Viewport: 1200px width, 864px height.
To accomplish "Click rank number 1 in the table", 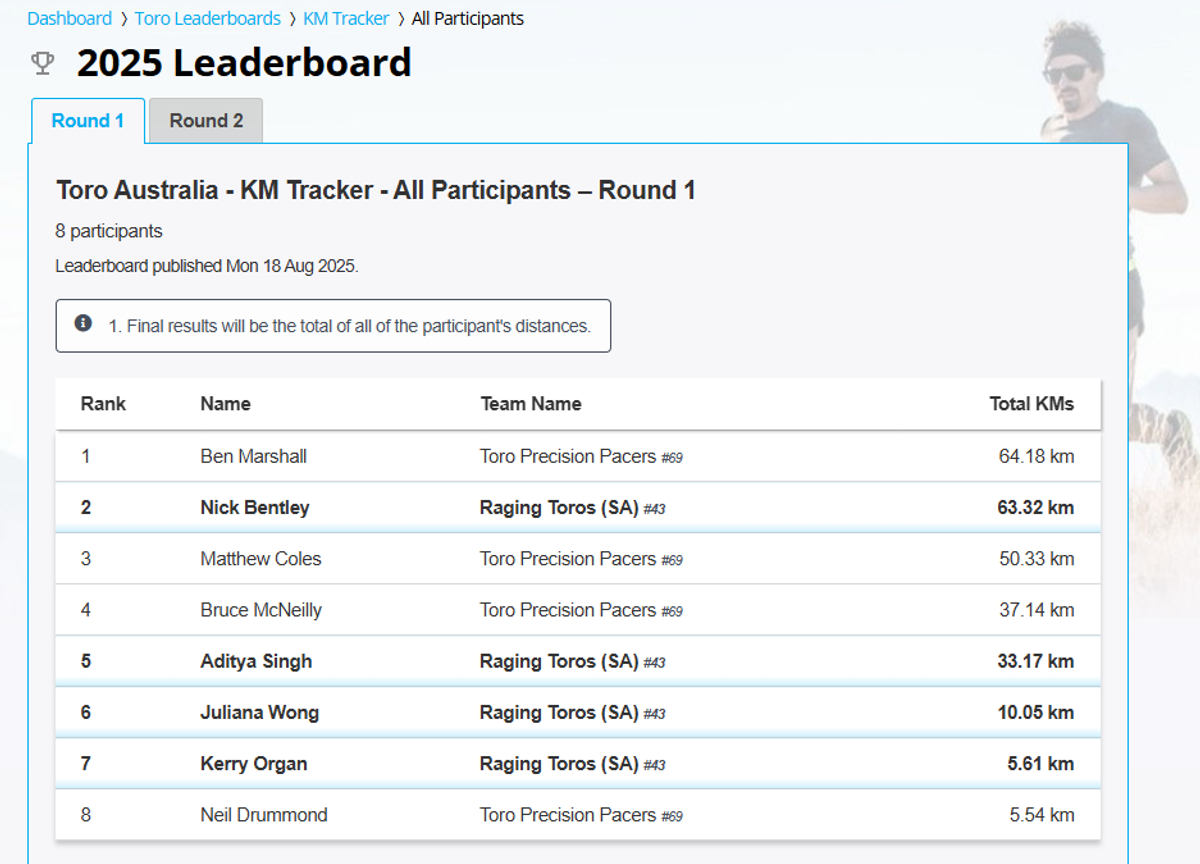I will 86,456.
